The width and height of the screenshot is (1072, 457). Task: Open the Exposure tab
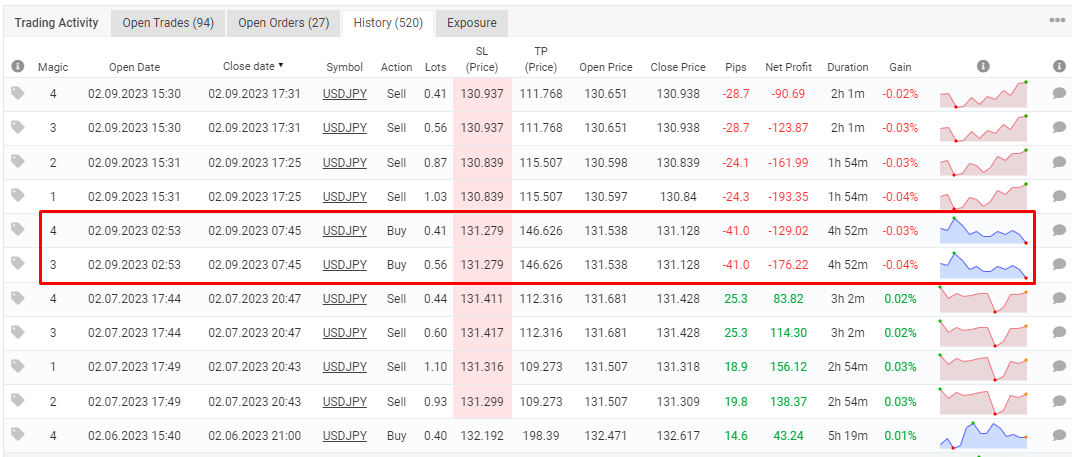[471, 23]
